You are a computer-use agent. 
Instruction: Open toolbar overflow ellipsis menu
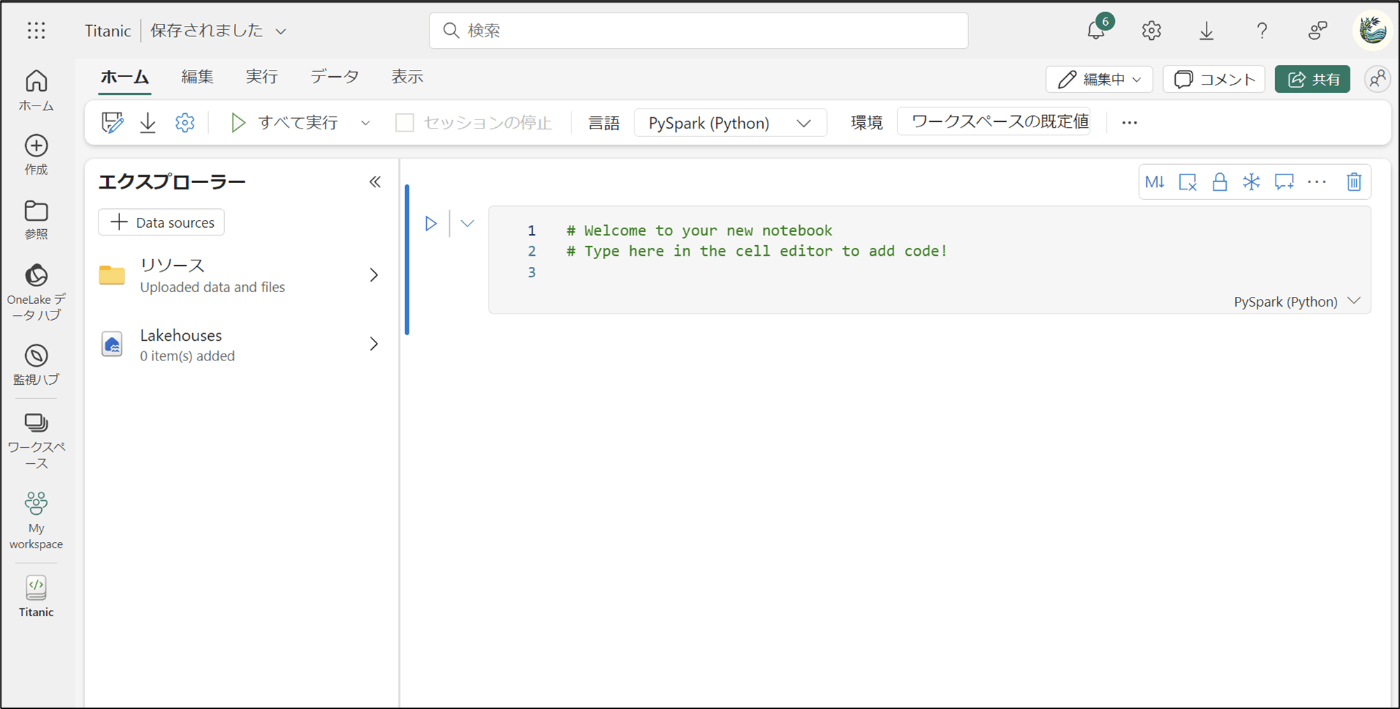point(1129,123)
